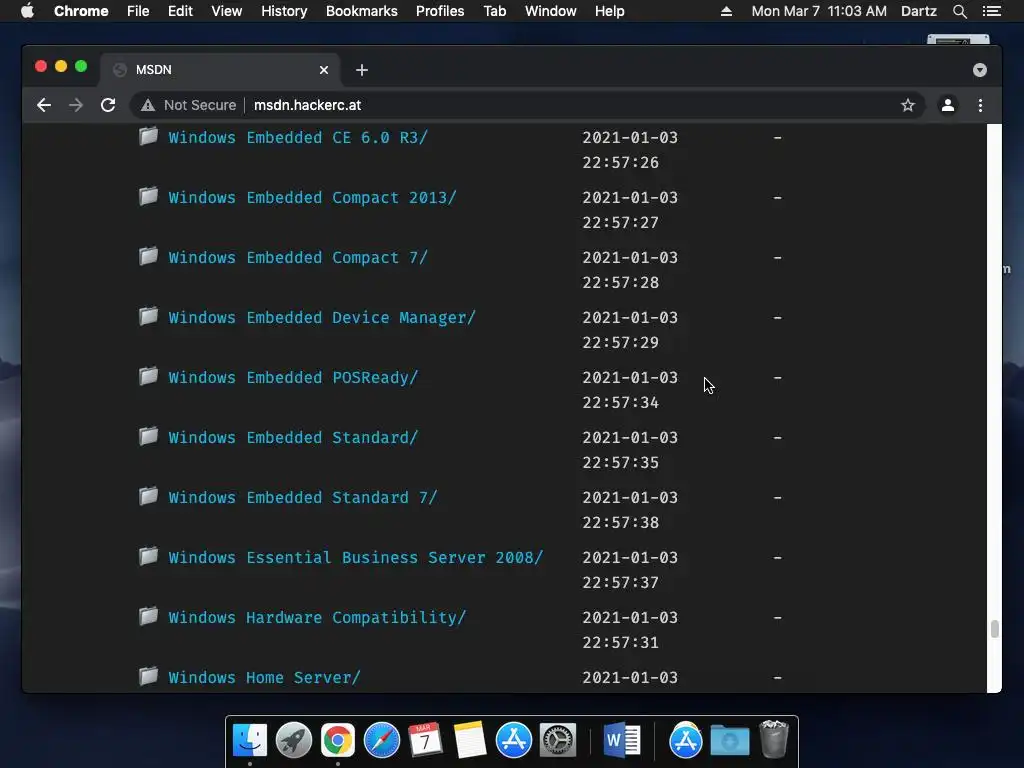Open the Chrome app menu
Viewport: 1024px width, 768px height.
pos(81,11)
